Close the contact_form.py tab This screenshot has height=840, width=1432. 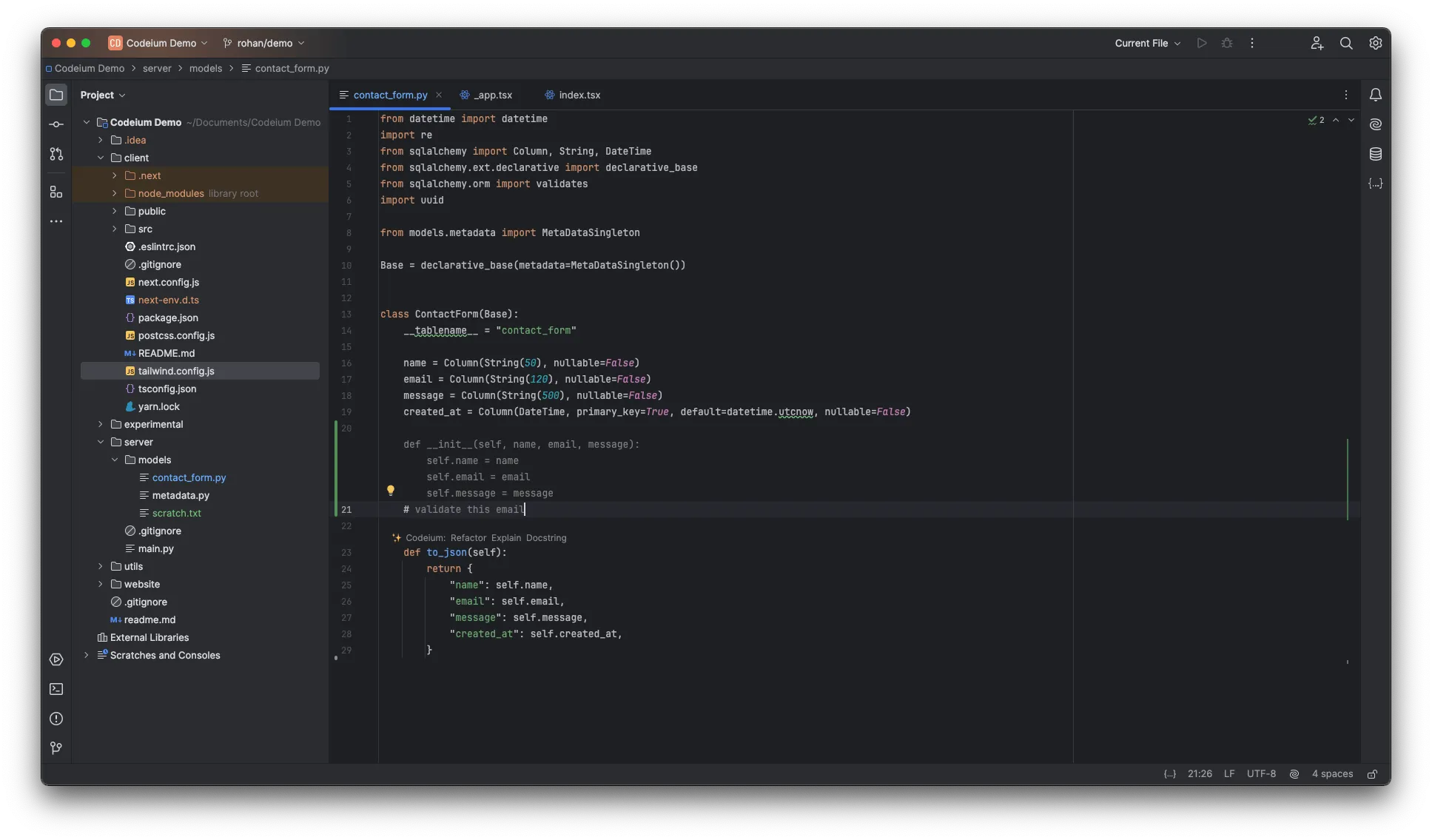click(x=439, y=95)
